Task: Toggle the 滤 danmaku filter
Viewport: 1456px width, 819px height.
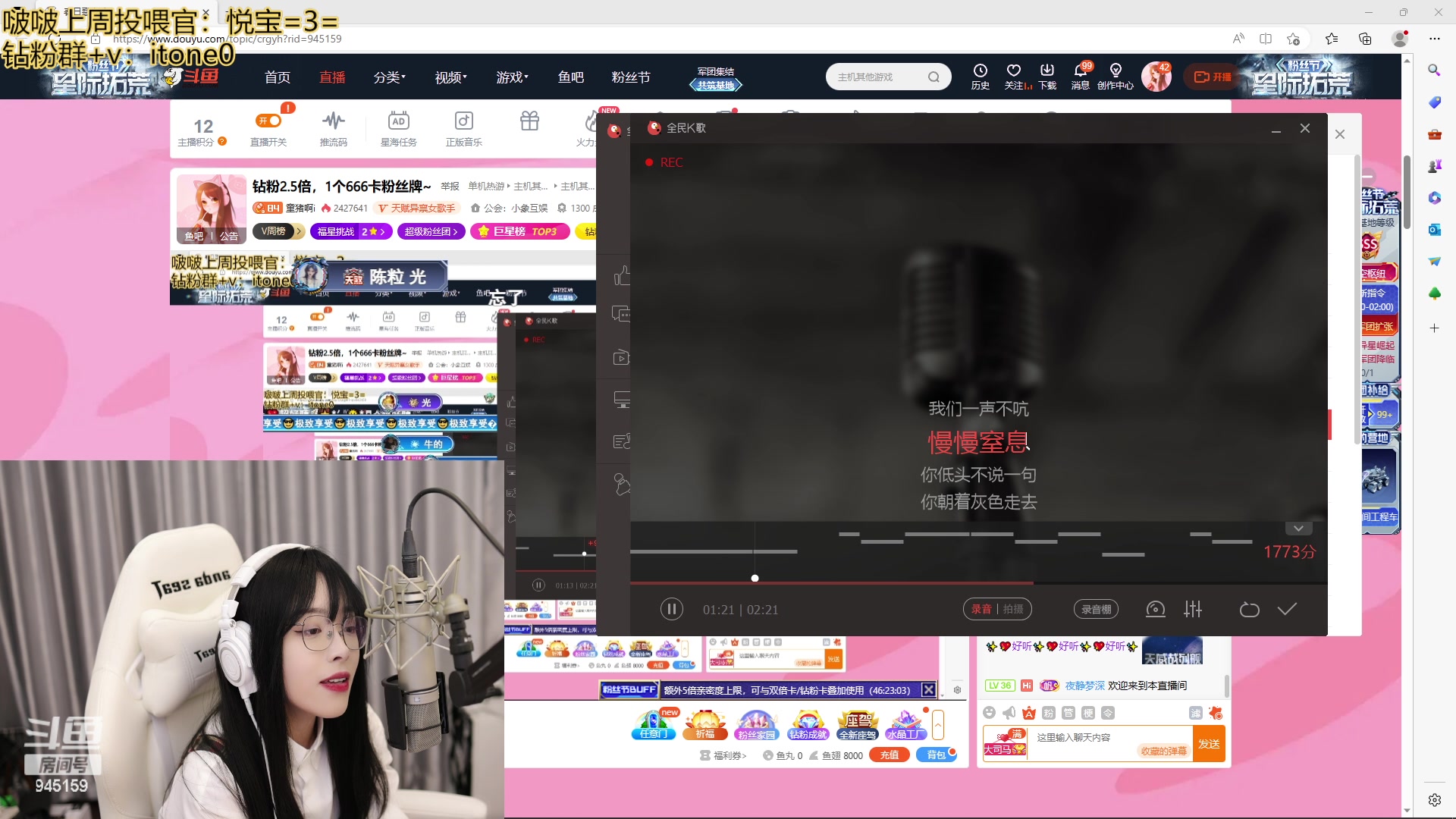Action: pyautogui.click(x=1196, y=714)
